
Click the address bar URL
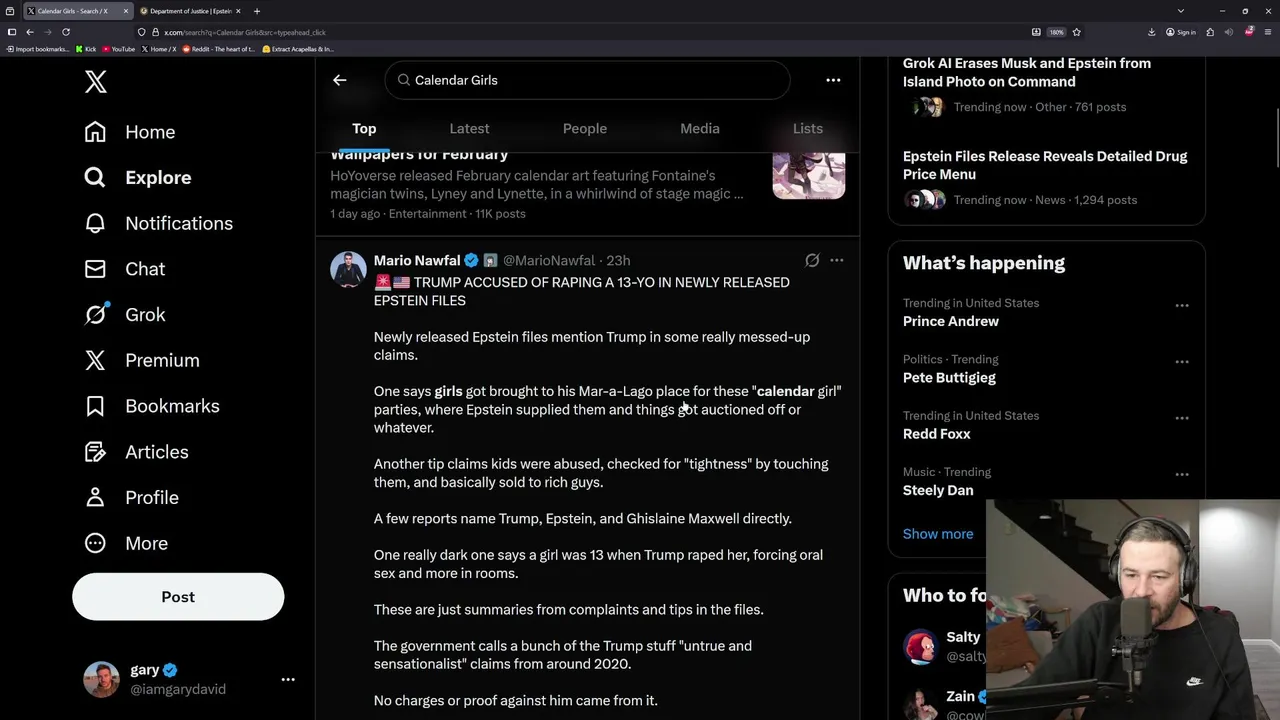pyautogui.click(x=245, y=32)
